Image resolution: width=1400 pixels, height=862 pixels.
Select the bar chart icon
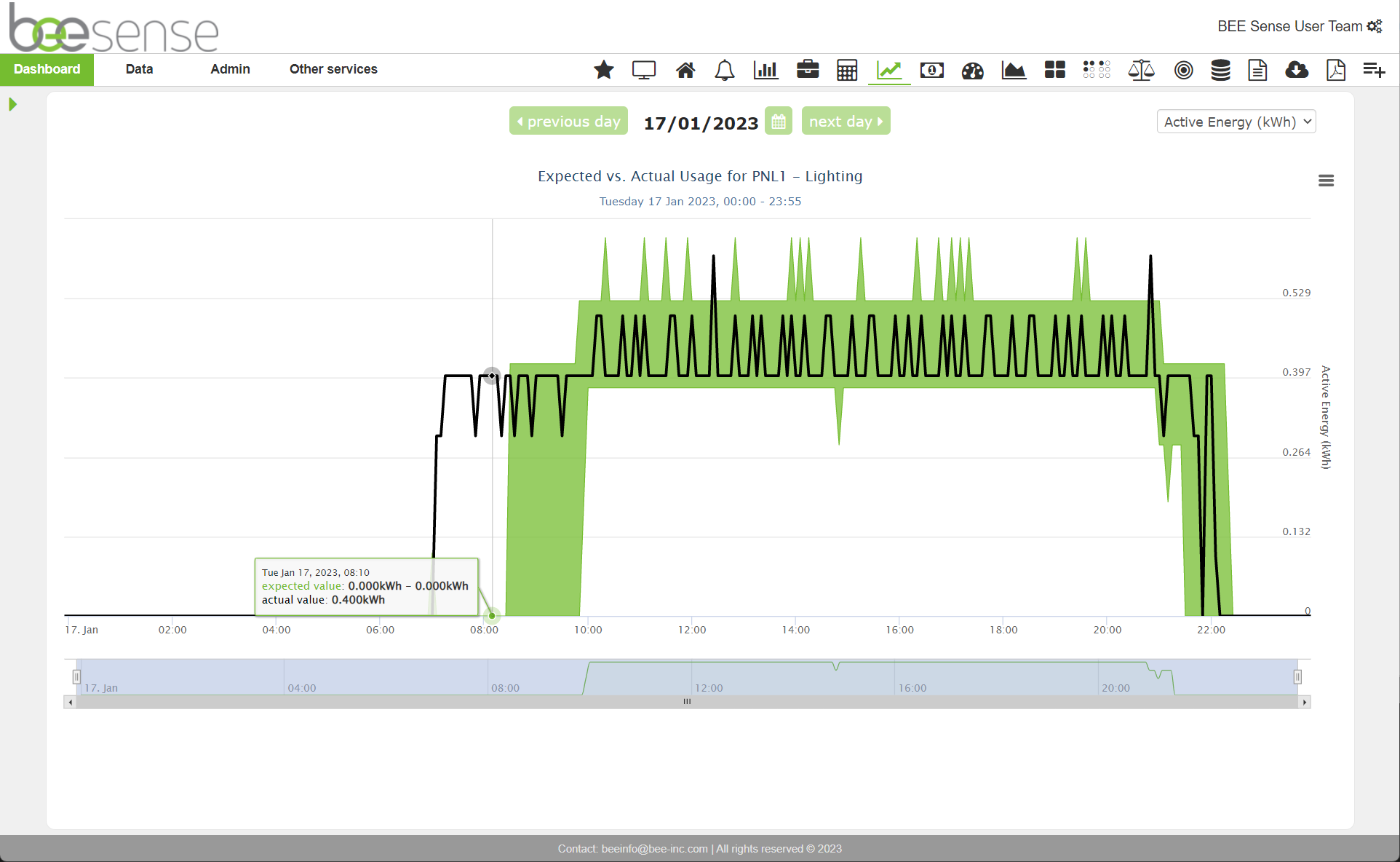coord(765,70)
